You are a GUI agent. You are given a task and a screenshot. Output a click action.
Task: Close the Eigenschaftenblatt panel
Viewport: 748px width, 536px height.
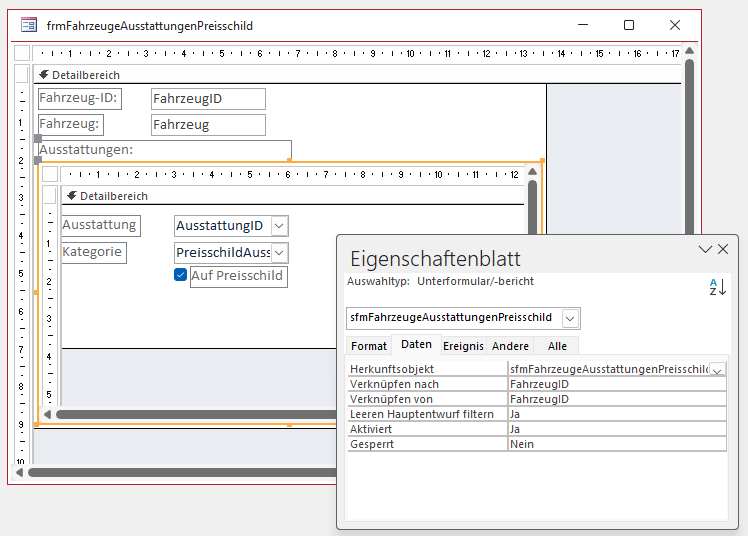pyautogui.click(x=723, y=249)
